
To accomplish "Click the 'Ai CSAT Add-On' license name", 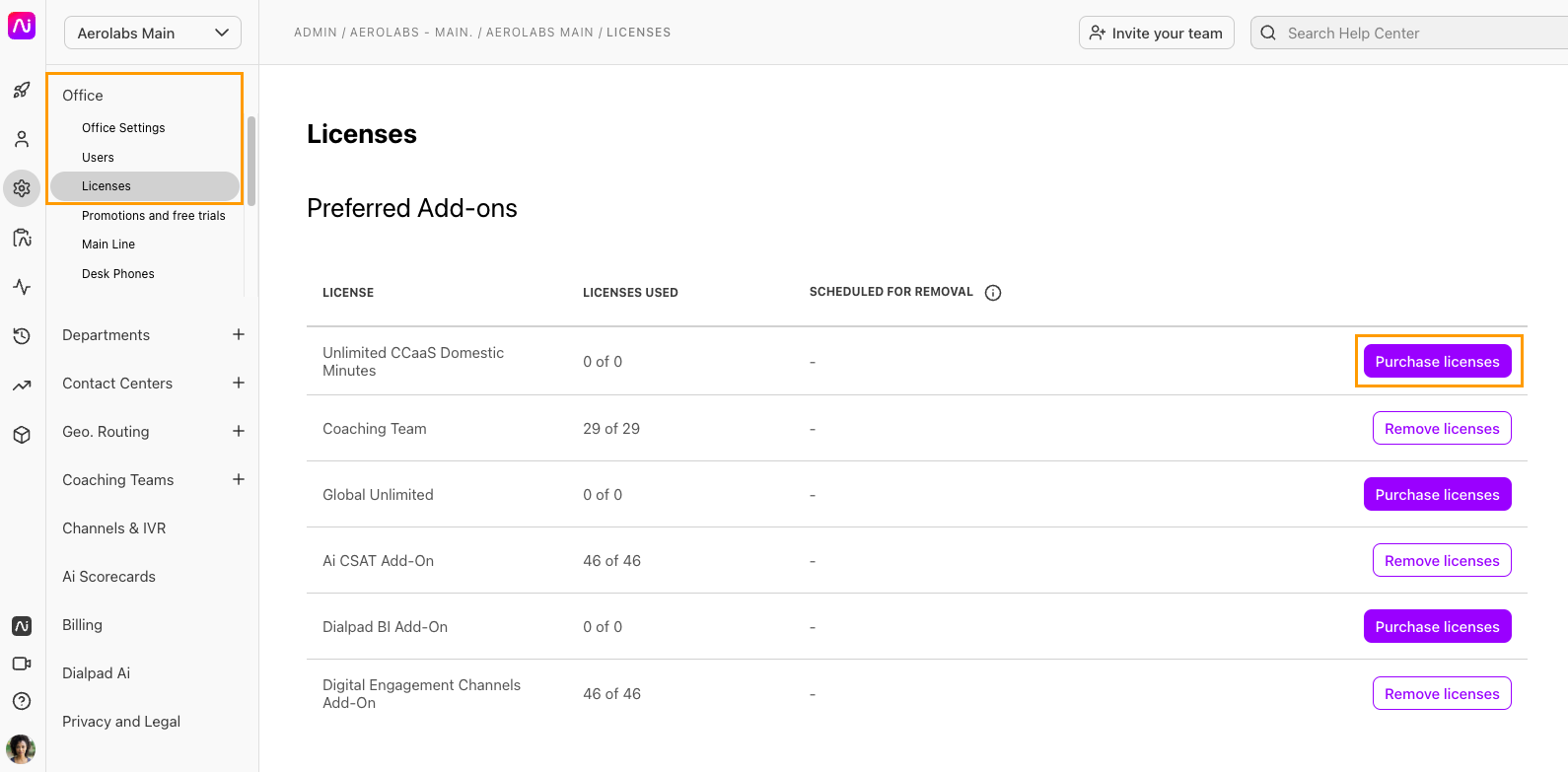I will click(378, 561).
